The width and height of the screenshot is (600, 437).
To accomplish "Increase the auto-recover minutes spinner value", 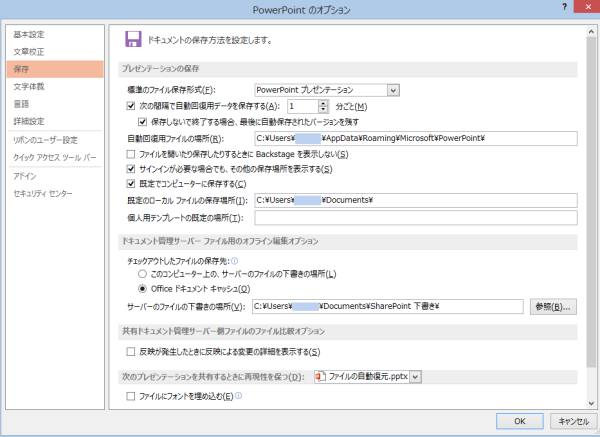I will click(323, 103).
